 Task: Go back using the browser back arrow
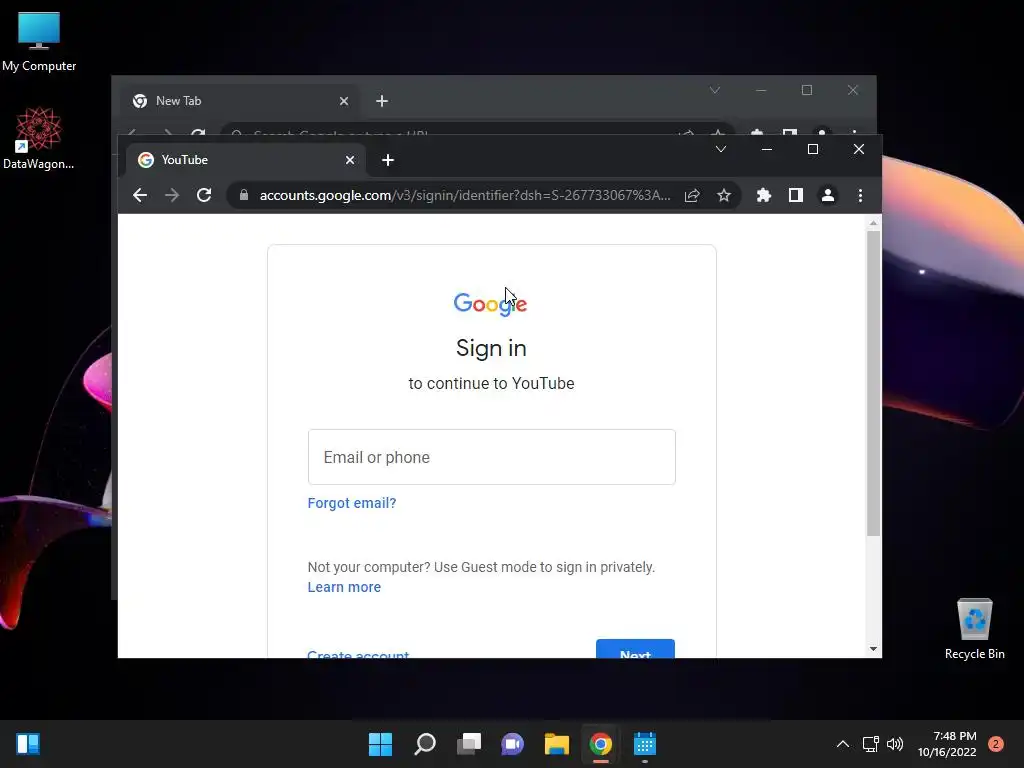pyautogui.click(x=140, y=195)
